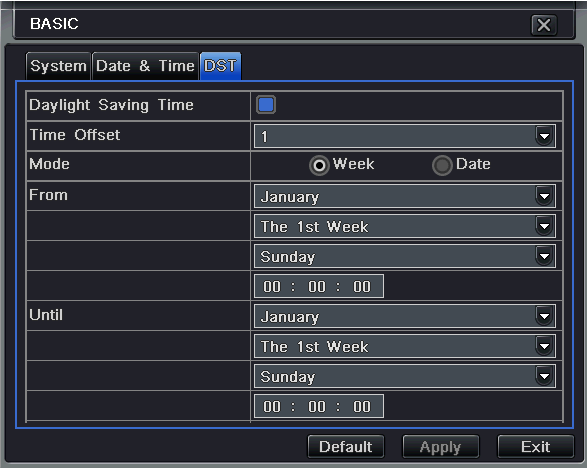
Task: Toggle the Daylight Saving Time checkbox
Action: [x=266, y=104]
